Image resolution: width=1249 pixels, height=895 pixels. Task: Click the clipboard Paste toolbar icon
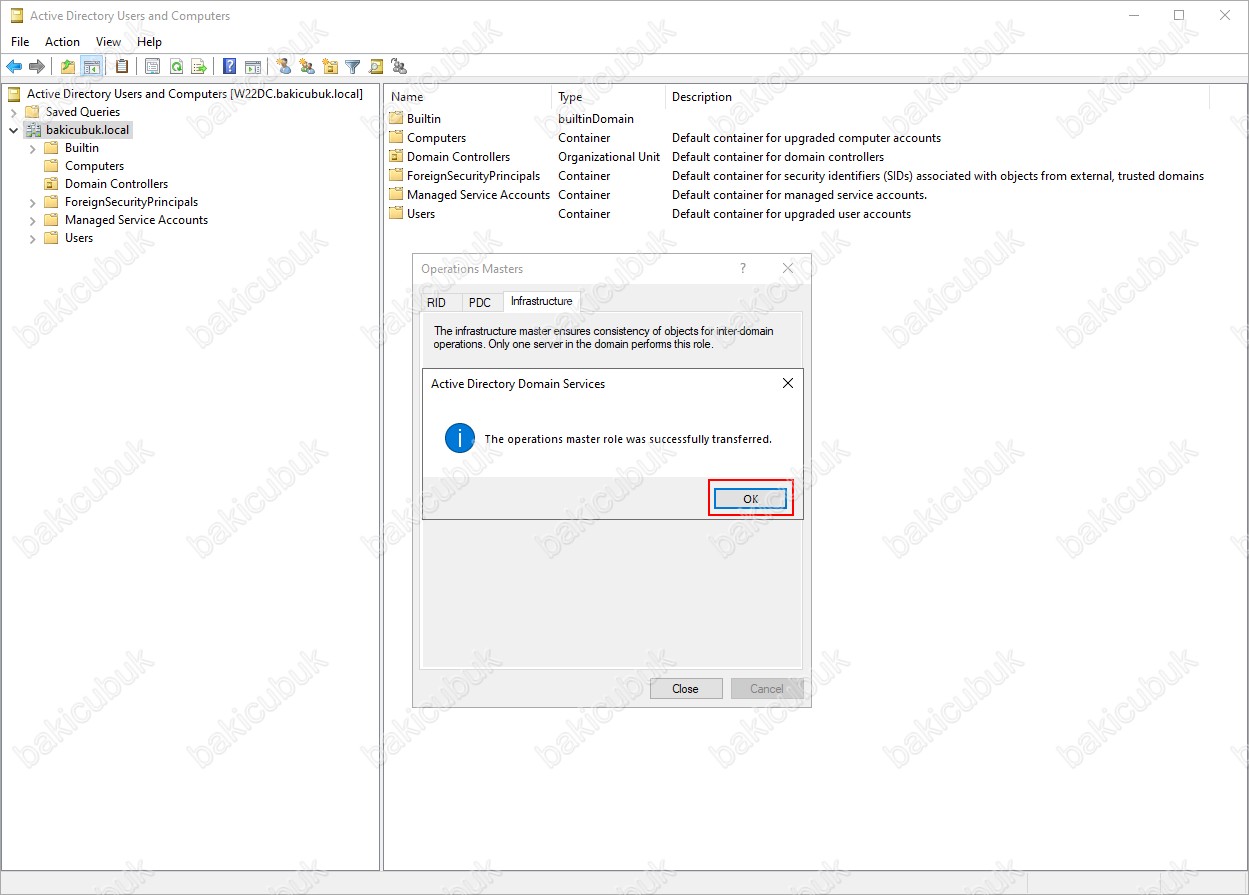point(122,67)
